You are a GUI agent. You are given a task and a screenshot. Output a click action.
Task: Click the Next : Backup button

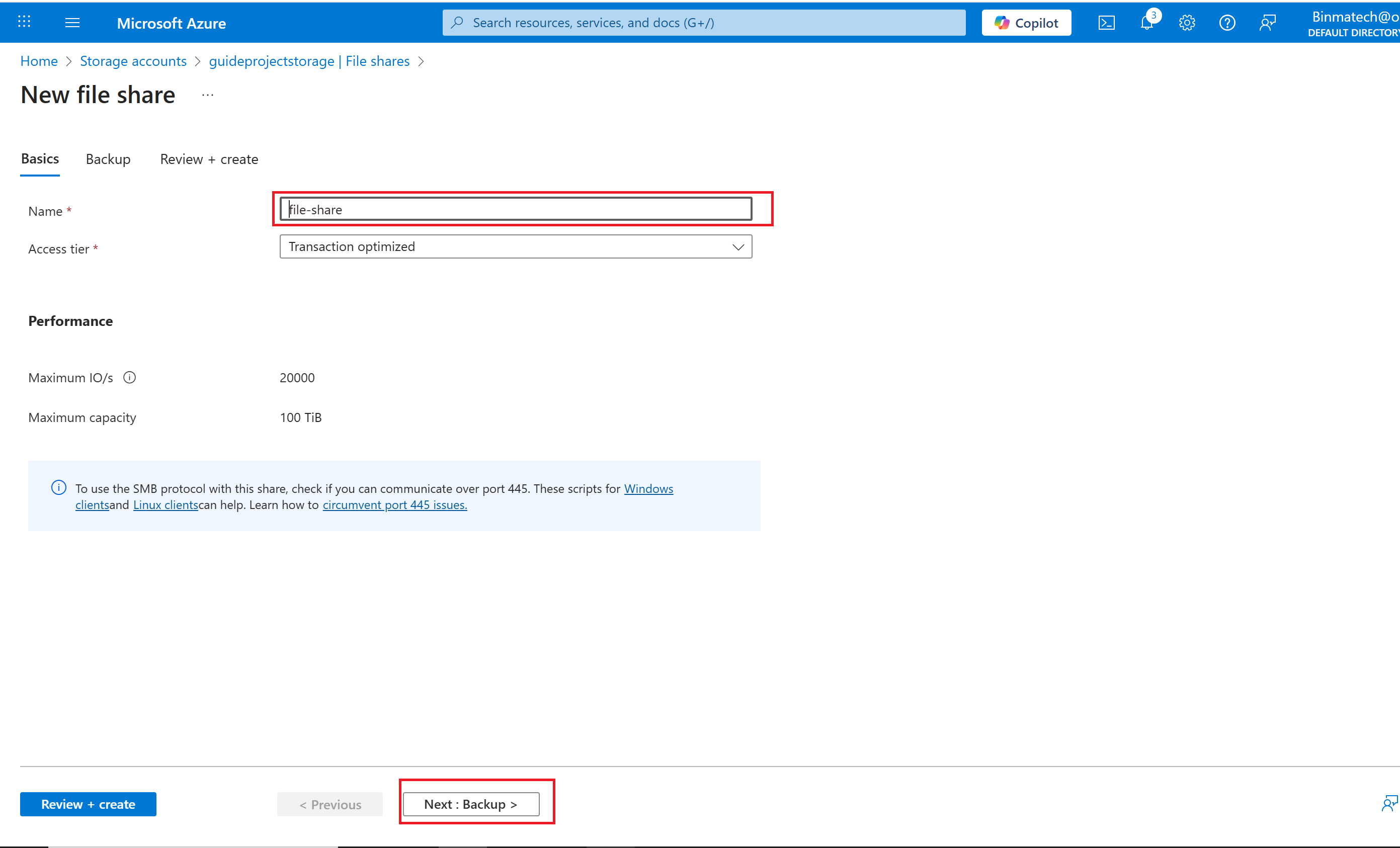pos(470,804)
